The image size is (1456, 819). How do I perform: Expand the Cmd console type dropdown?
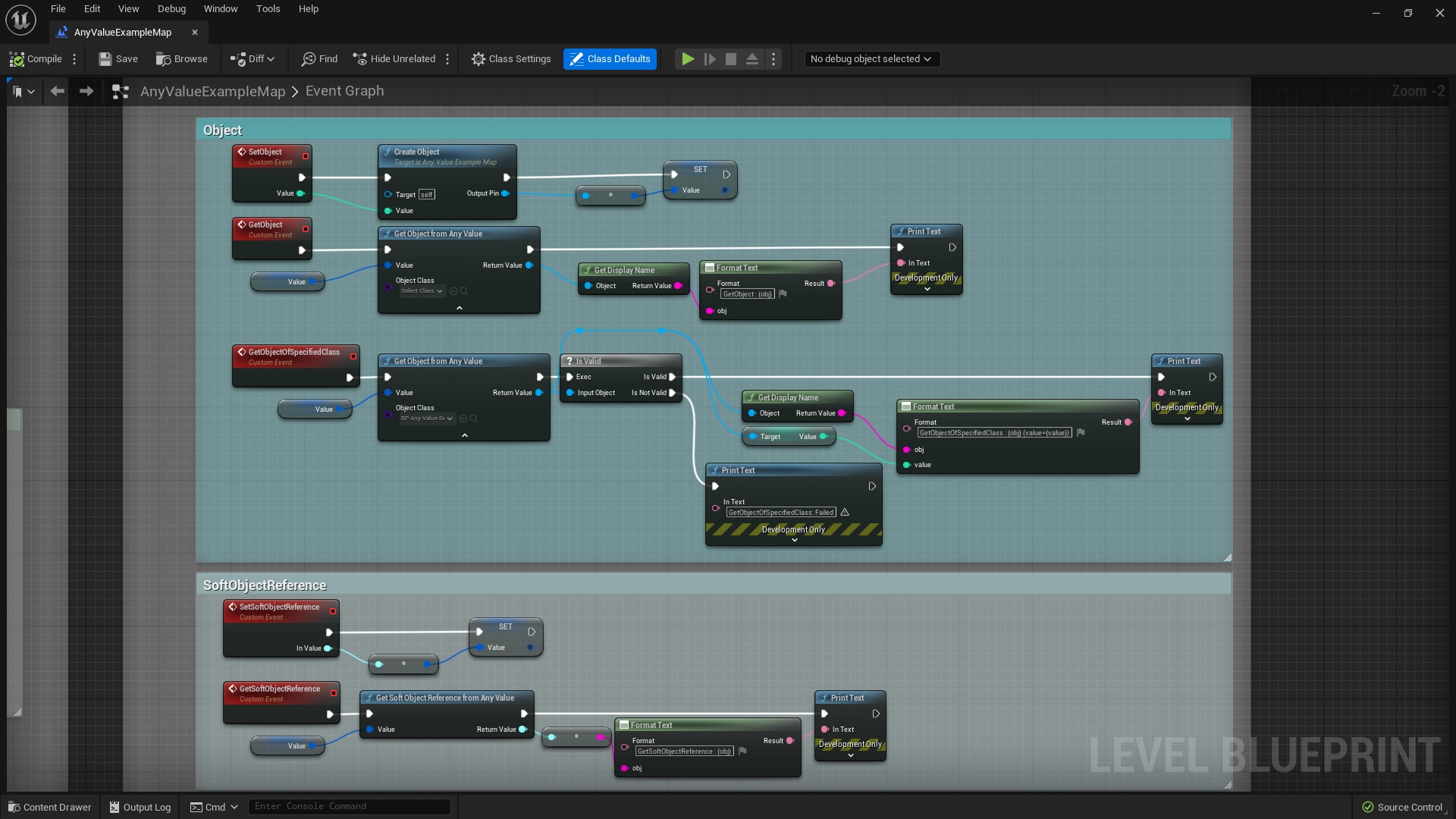coord(215,807)
